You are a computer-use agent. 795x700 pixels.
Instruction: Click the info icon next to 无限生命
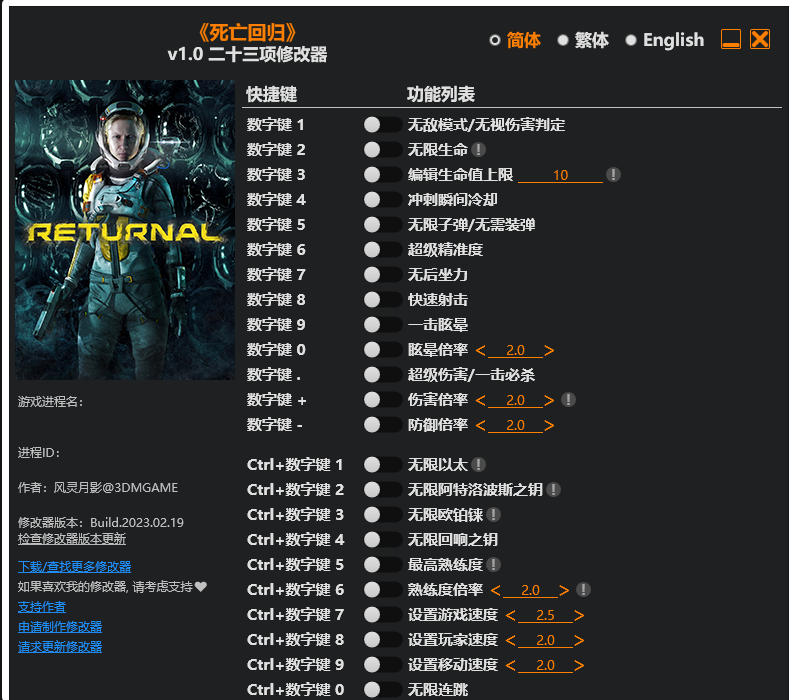(478, 150)
